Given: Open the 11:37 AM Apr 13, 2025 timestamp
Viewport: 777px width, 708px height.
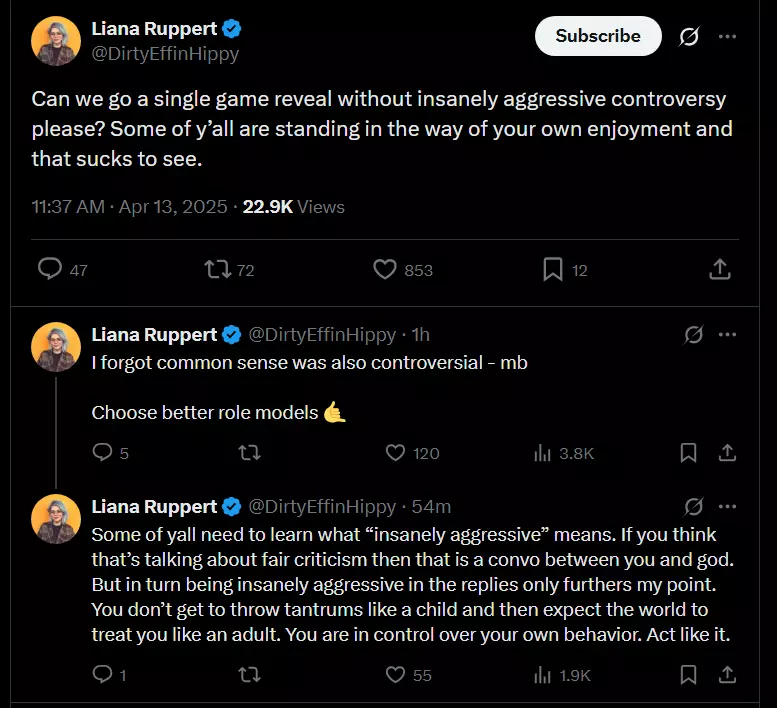Looking at the screenshot, I should [x=129, y=207].
